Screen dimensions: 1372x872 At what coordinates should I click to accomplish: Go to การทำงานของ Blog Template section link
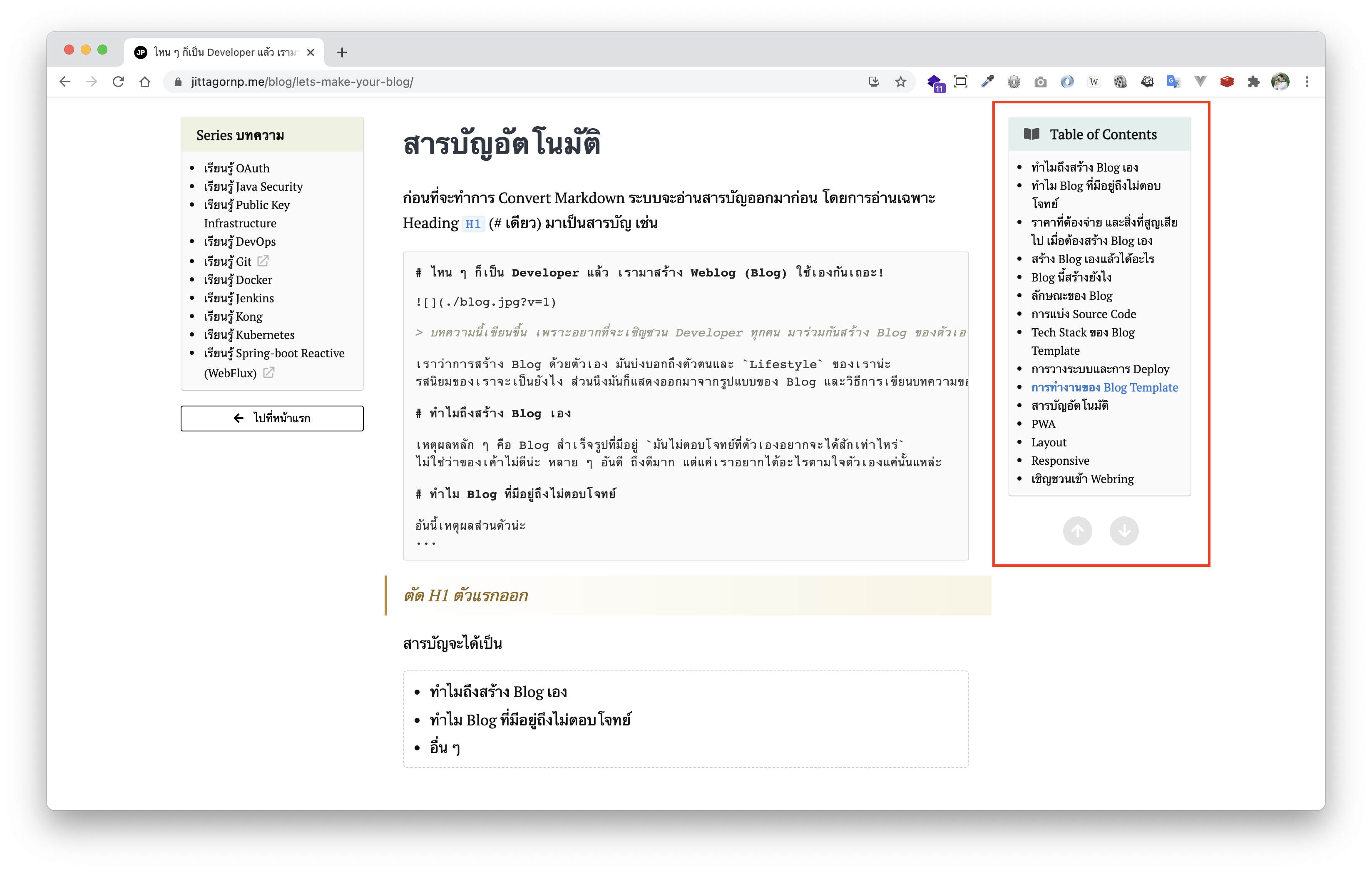pos(1104,388)
